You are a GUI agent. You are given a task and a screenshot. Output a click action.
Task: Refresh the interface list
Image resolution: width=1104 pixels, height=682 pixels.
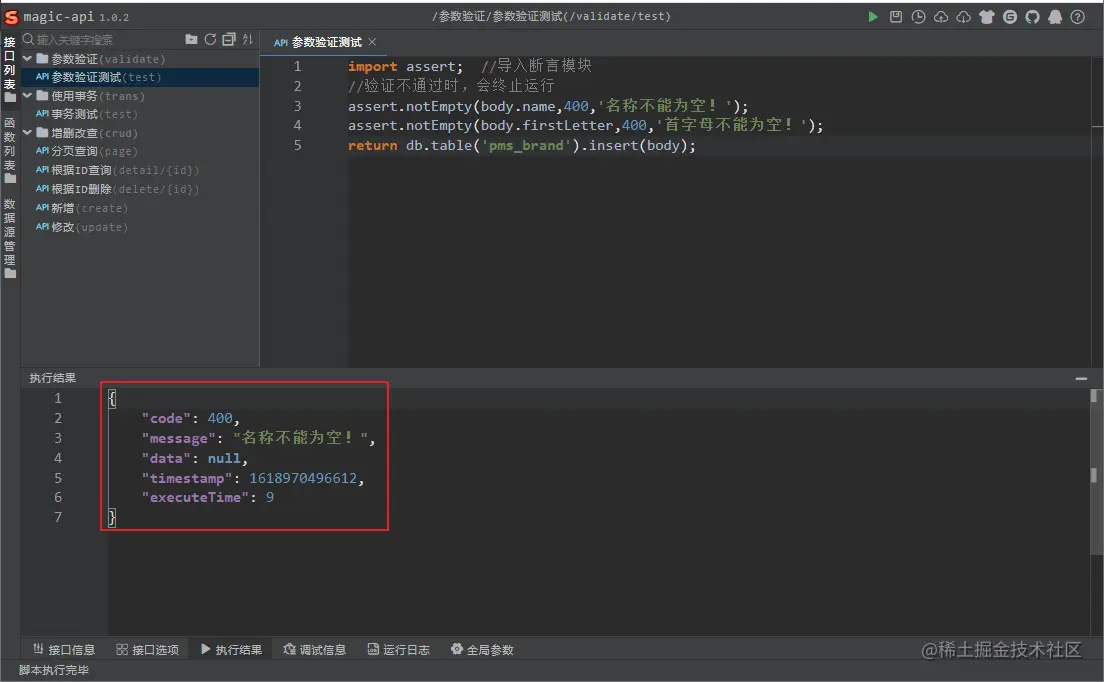click(x=210, y=39)
